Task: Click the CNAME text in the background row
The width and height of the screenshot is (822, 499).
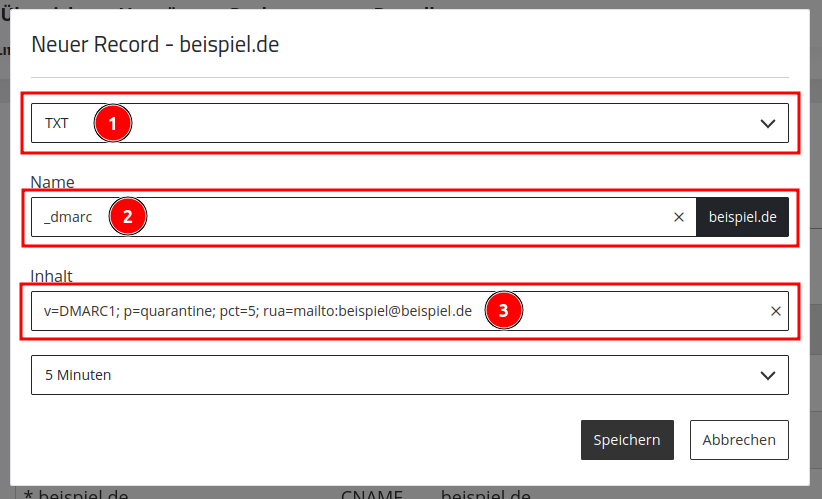Action: [x=372, y=494]
